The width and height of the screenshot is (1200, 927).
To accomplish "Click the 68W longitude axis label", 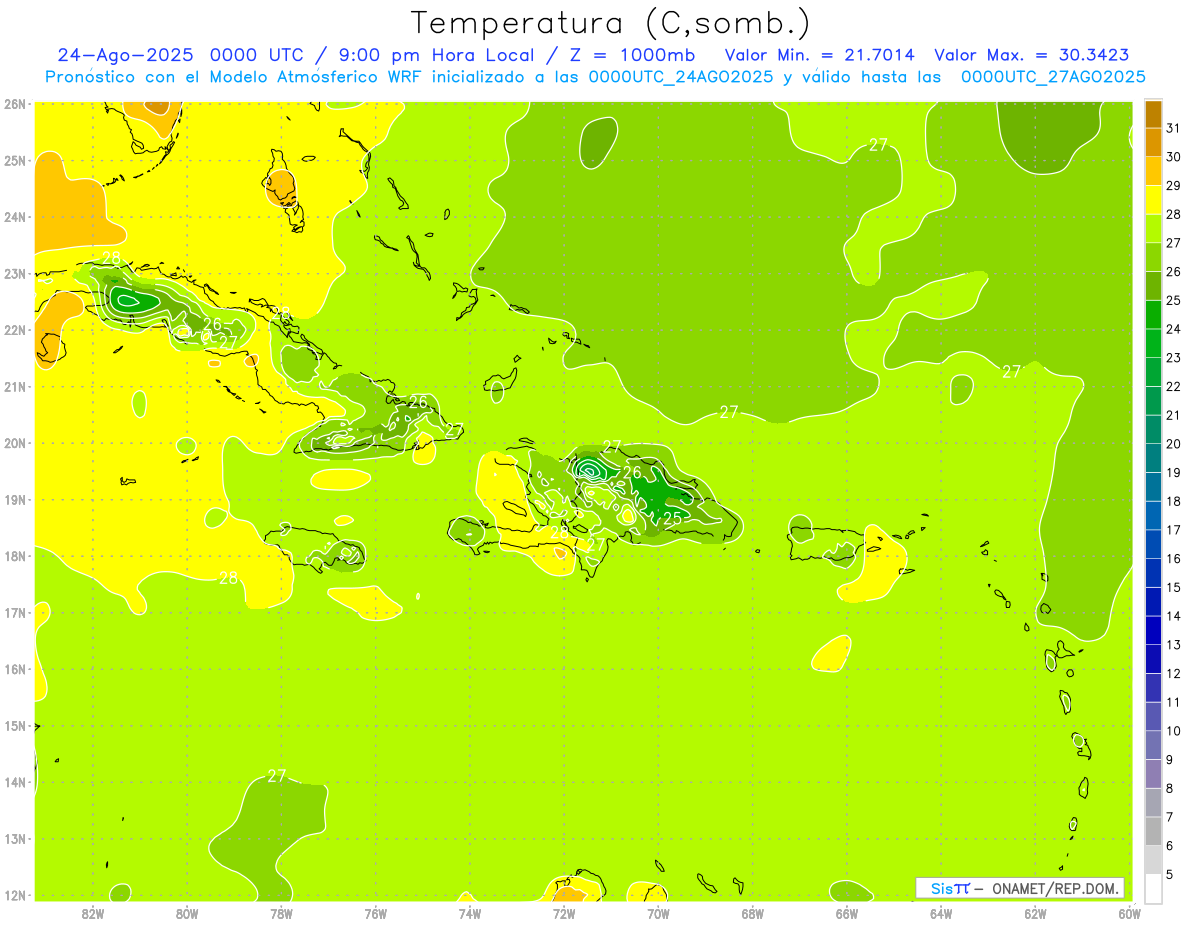I will pyautogui.click(x=753, y=913).
